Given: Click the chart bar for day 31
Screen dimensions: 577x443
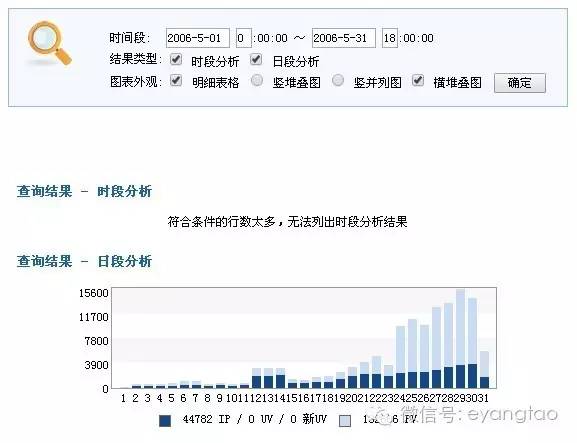Looking at the screenshot, I should pyautogui.click(x=485, y=370).
